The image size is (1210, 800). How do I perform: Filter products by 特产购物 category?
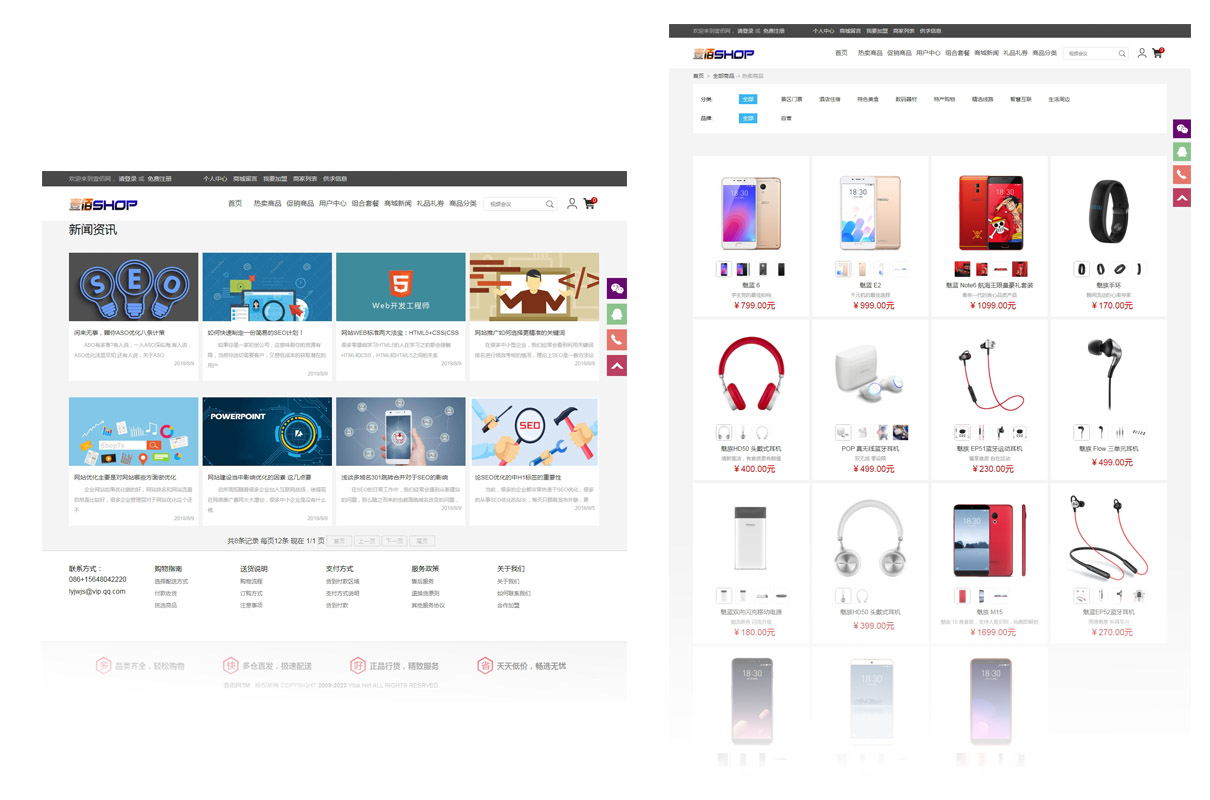(x=944, y=99)
